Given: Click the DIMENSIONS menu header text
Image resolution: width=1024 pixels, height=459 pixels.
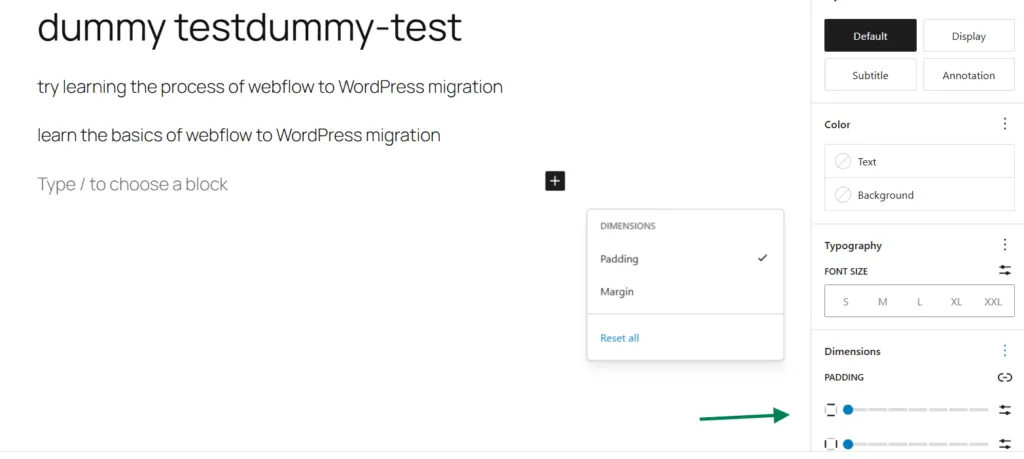Looking at the screenshot, I should (x=628, y=226).
